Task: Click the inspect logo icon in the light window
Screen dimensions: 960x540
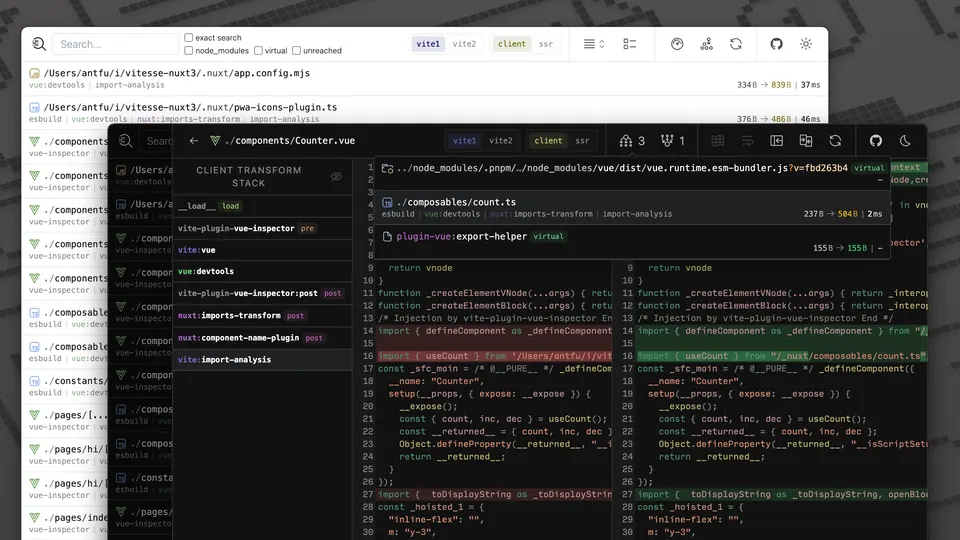Action: (x=39, y=44)
